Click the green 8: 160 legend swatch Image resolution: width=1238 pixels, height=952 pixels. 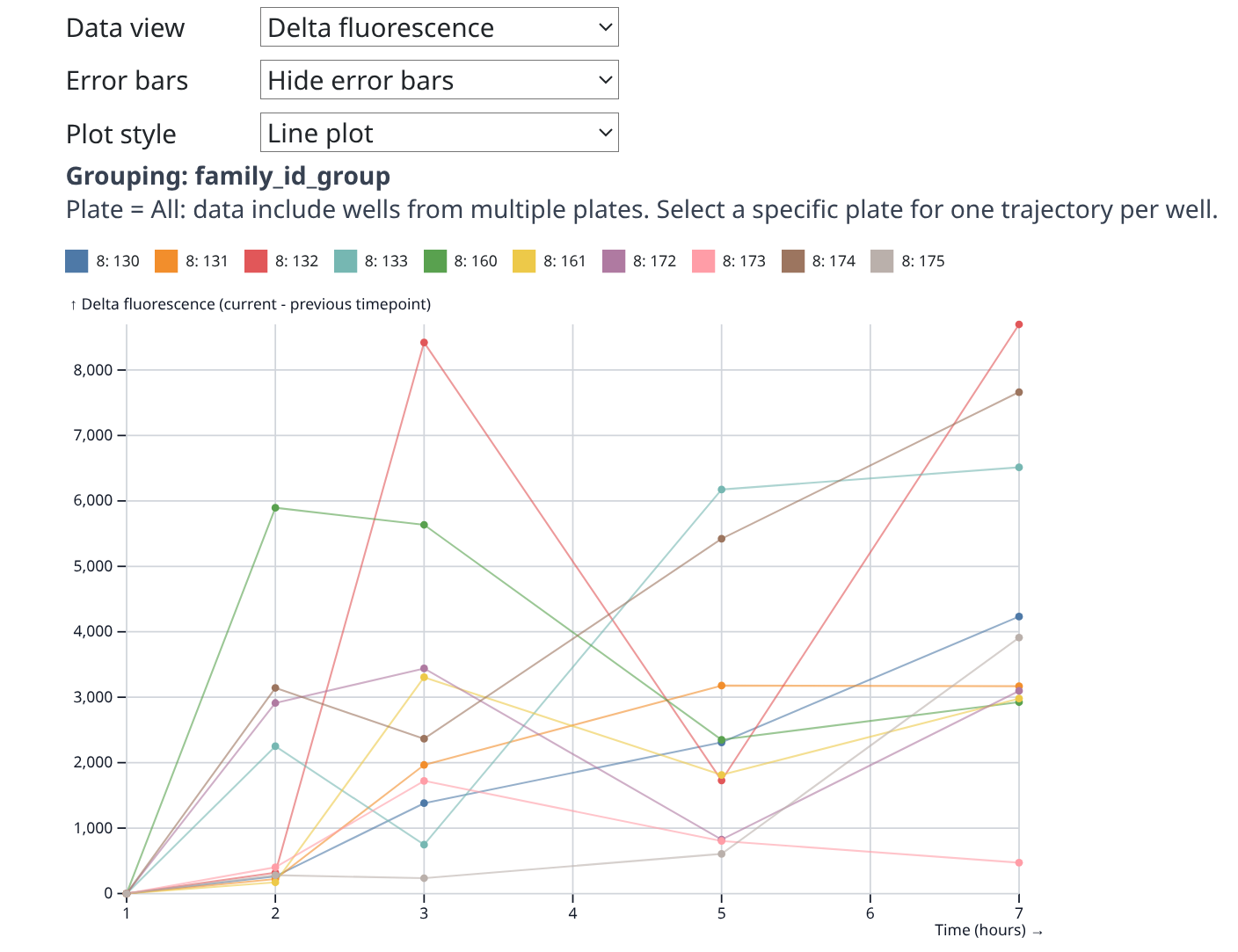(x=435, y=261)
